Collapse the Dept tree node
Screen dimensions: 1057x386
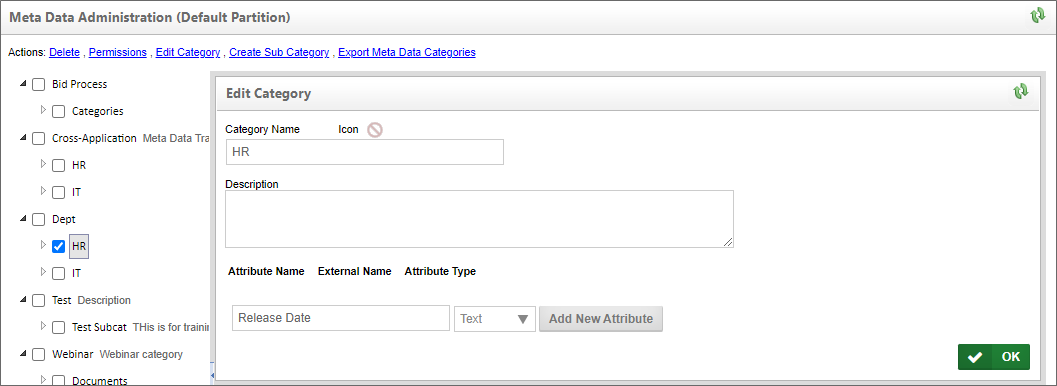[24, 218]
